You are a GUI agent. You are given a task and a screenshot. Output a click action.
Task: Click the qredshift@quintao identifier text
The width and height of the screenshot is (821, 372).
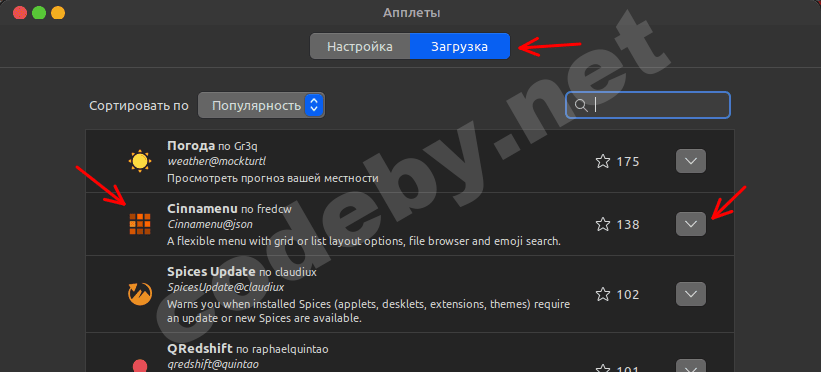tap(213, 364)
